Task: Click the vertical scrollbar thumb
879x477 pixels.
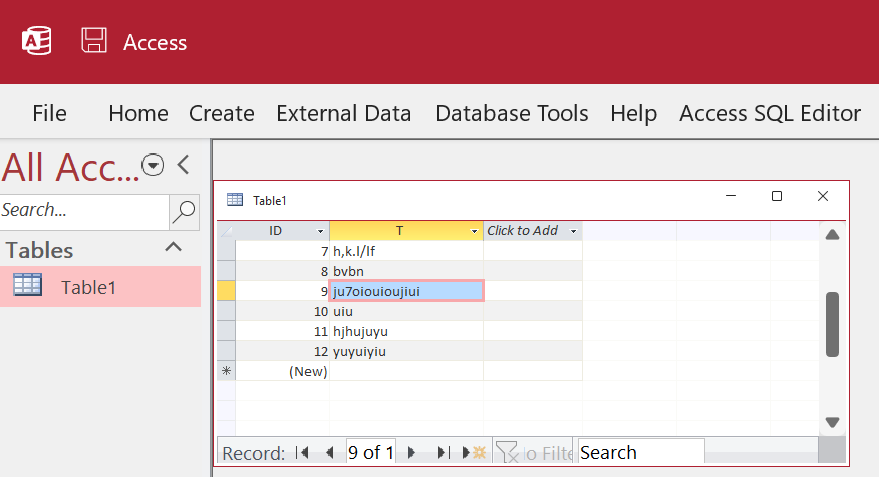Action: click(x=832, y=324)
